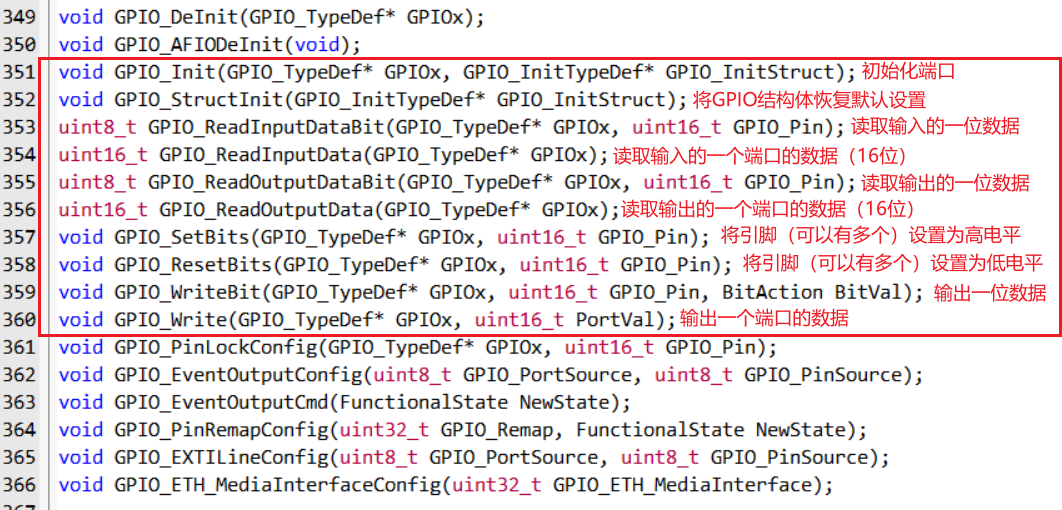Click line number 364 in the gutter
Screen dimensions: 1062x510
pyautogui.click(x=20, y=430)
